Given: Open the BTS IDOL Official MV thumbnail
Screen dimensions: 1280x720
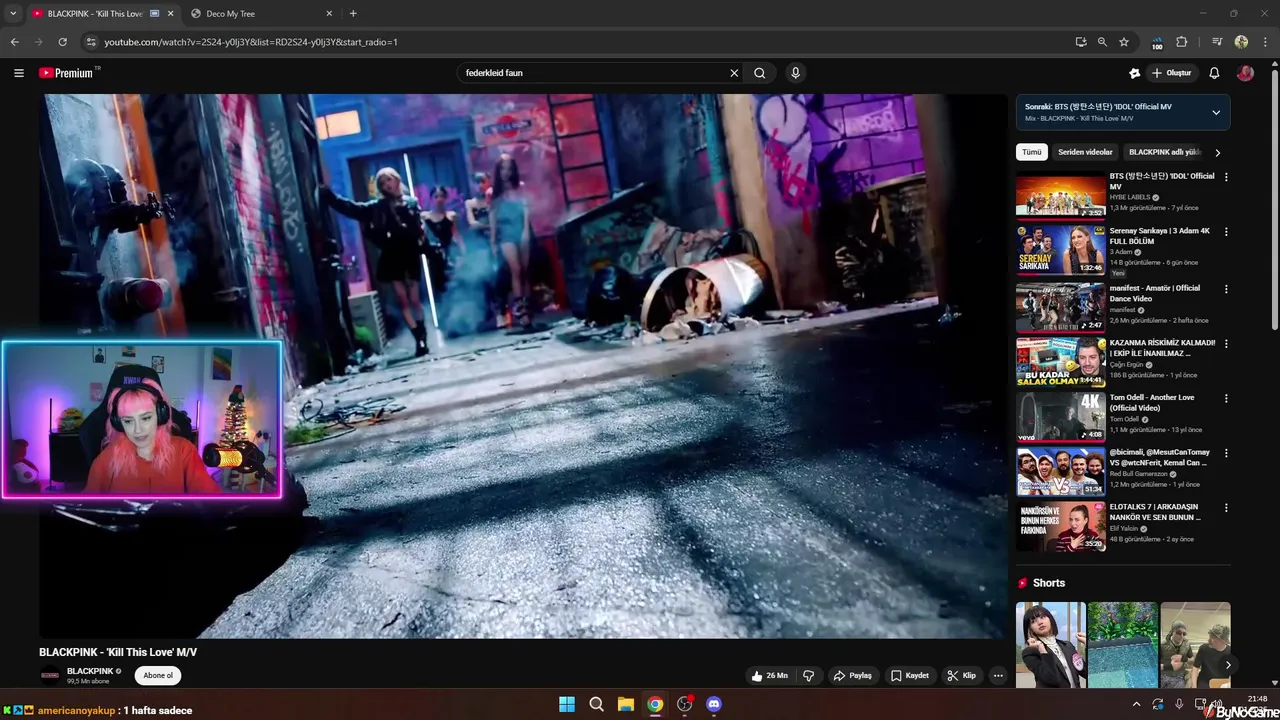Looking at the screenshot, I should (x=1060, y=195).
